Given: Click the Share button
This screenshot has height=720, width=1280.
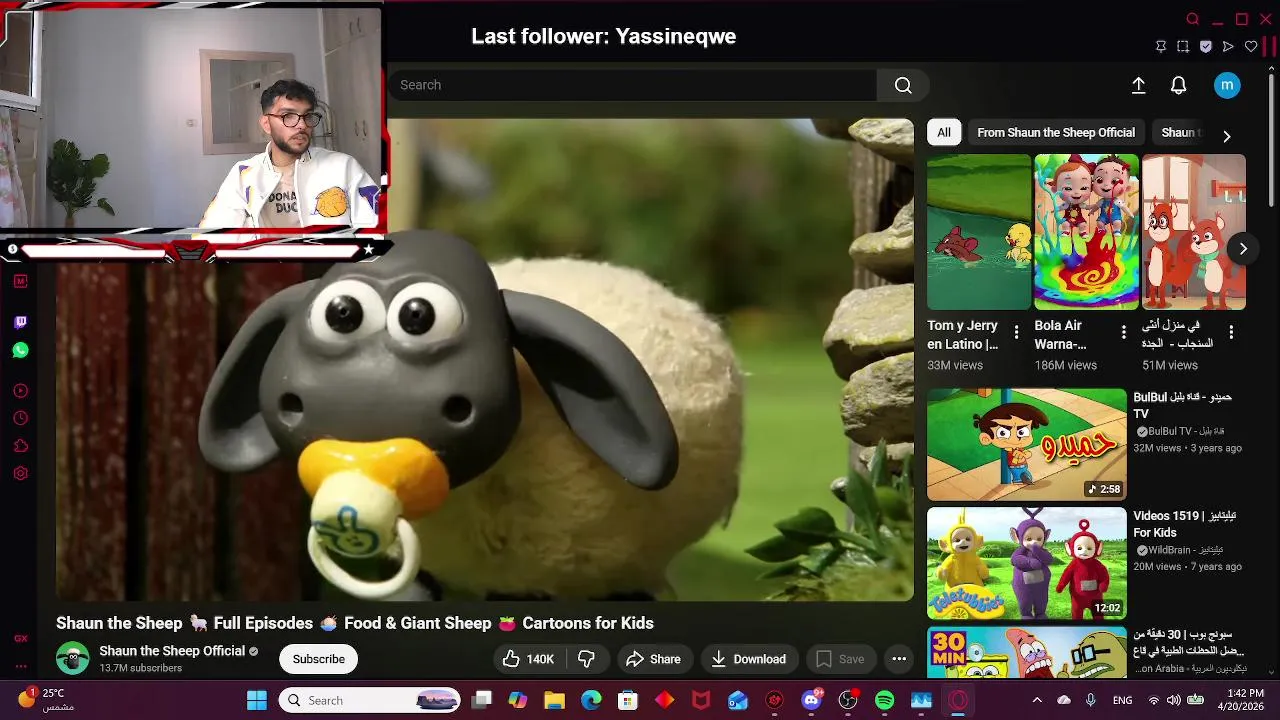Looking at the screenshot, I should 653,659.
